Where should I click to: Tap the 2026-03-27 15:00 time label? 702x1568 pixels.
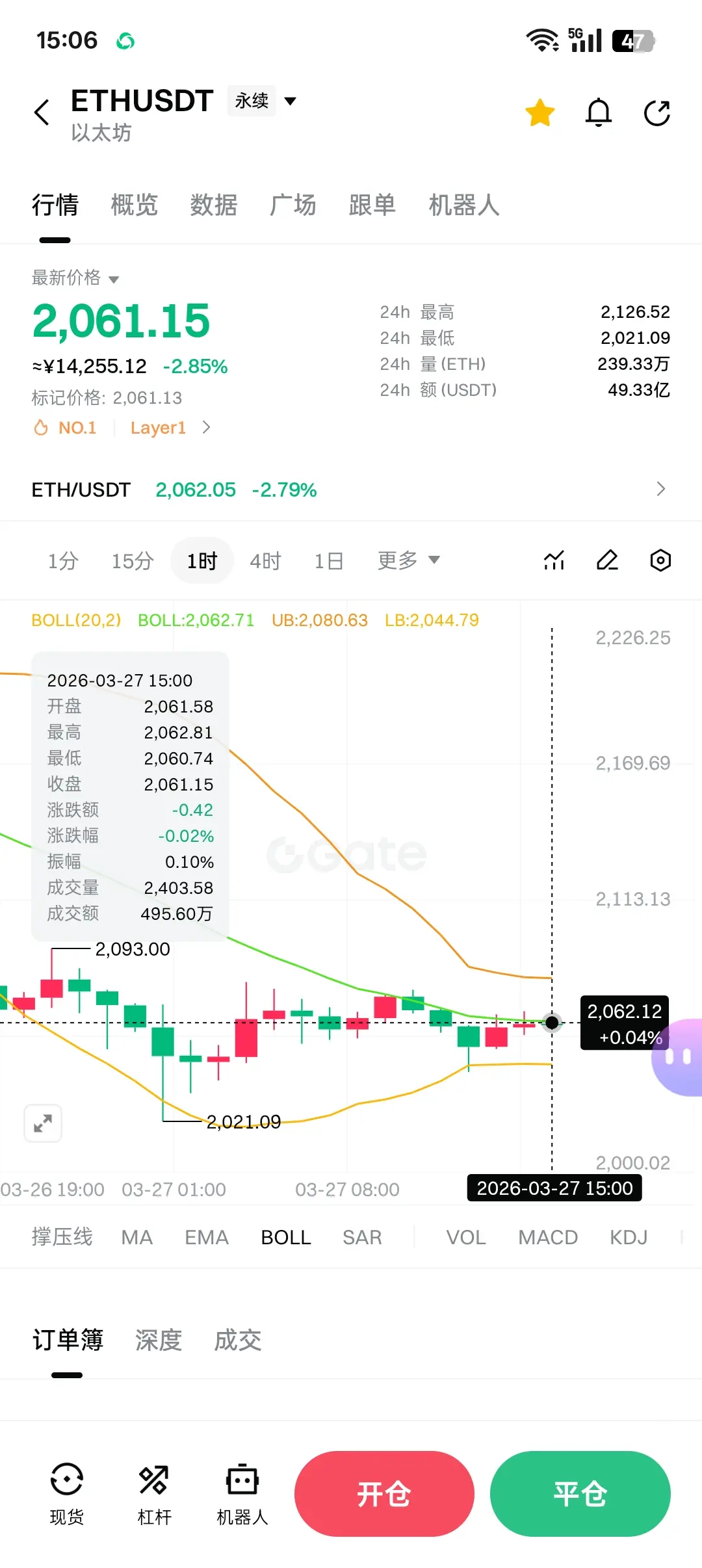(554, 1188)
